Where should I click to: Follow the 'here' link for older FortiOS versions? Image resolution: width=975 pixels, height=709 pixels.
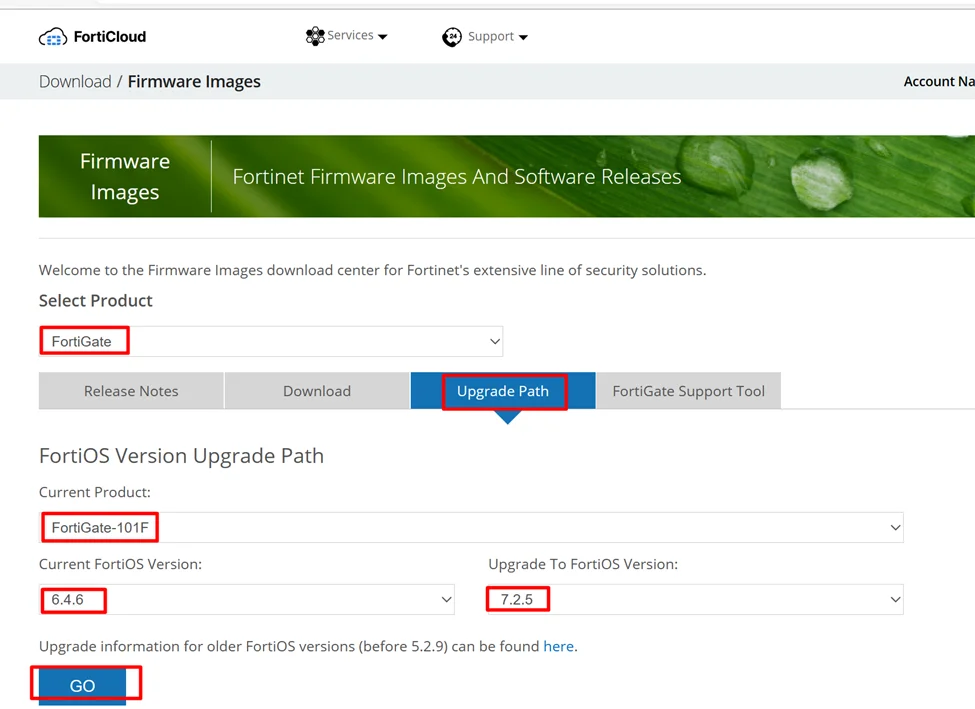pyautogui.click(x=558, y=646)
